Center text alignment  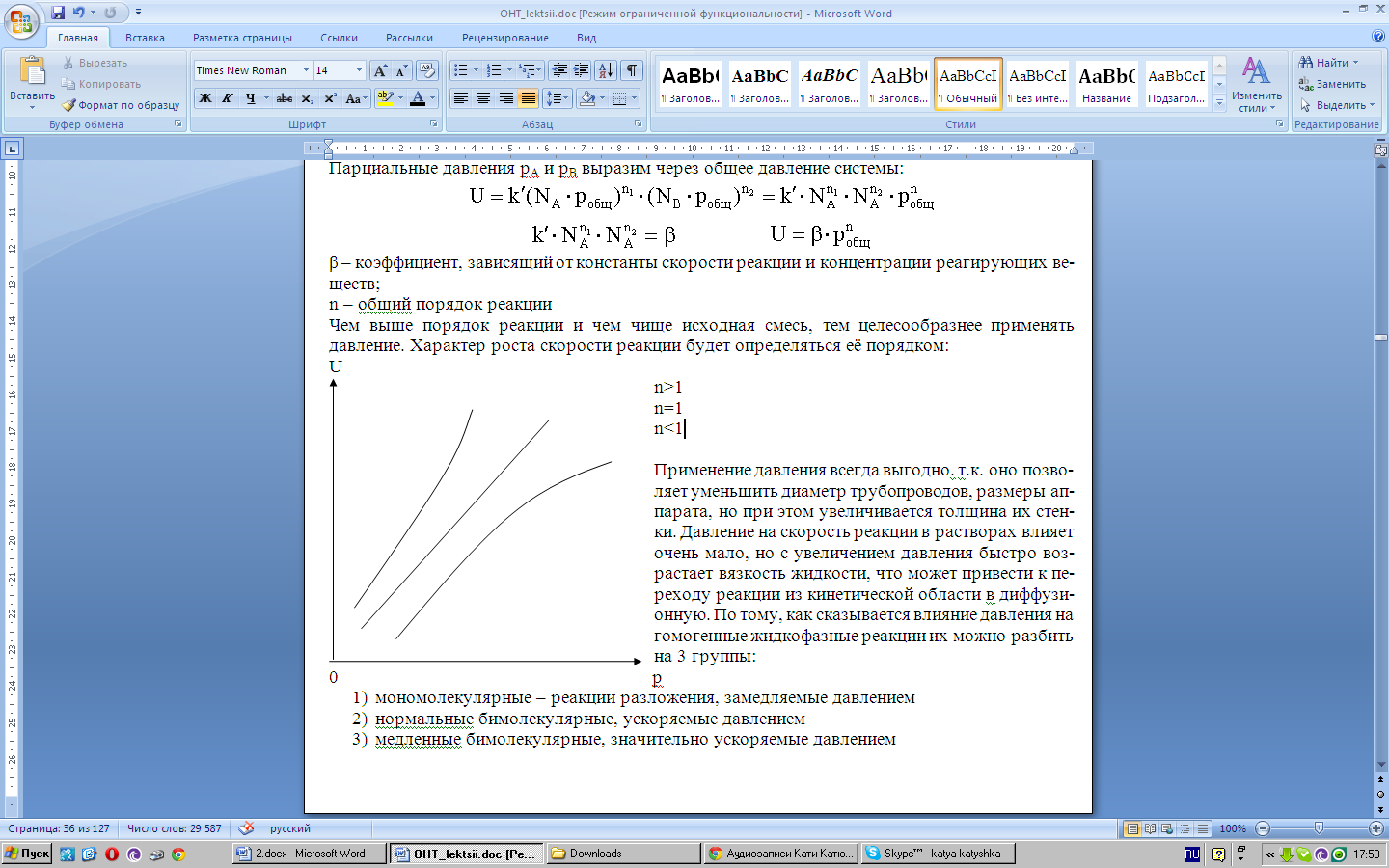click(483, 98)
